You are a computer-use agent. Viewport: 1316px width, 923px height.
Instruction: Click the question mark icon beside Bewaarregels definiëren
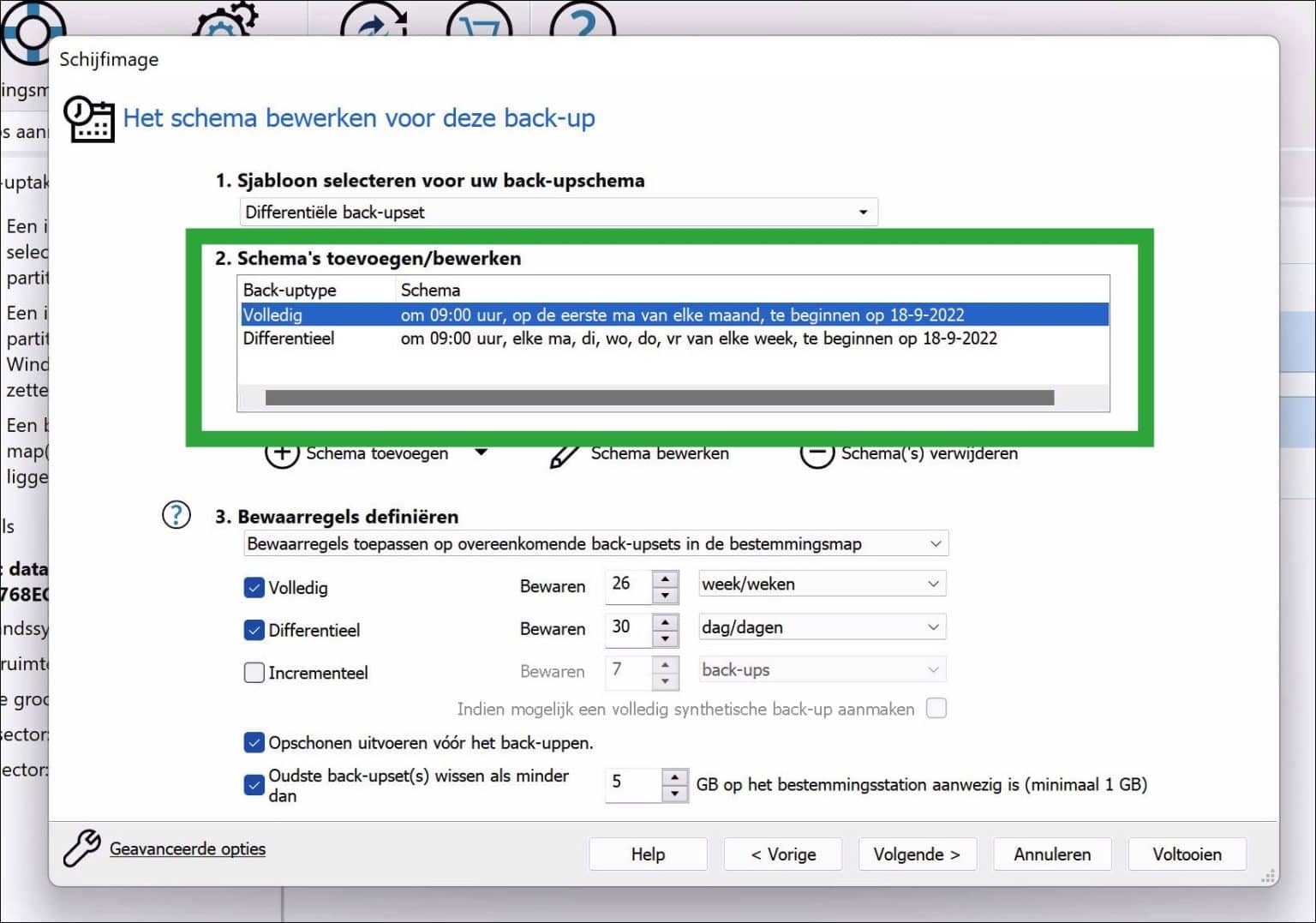[x=176, y=515]
